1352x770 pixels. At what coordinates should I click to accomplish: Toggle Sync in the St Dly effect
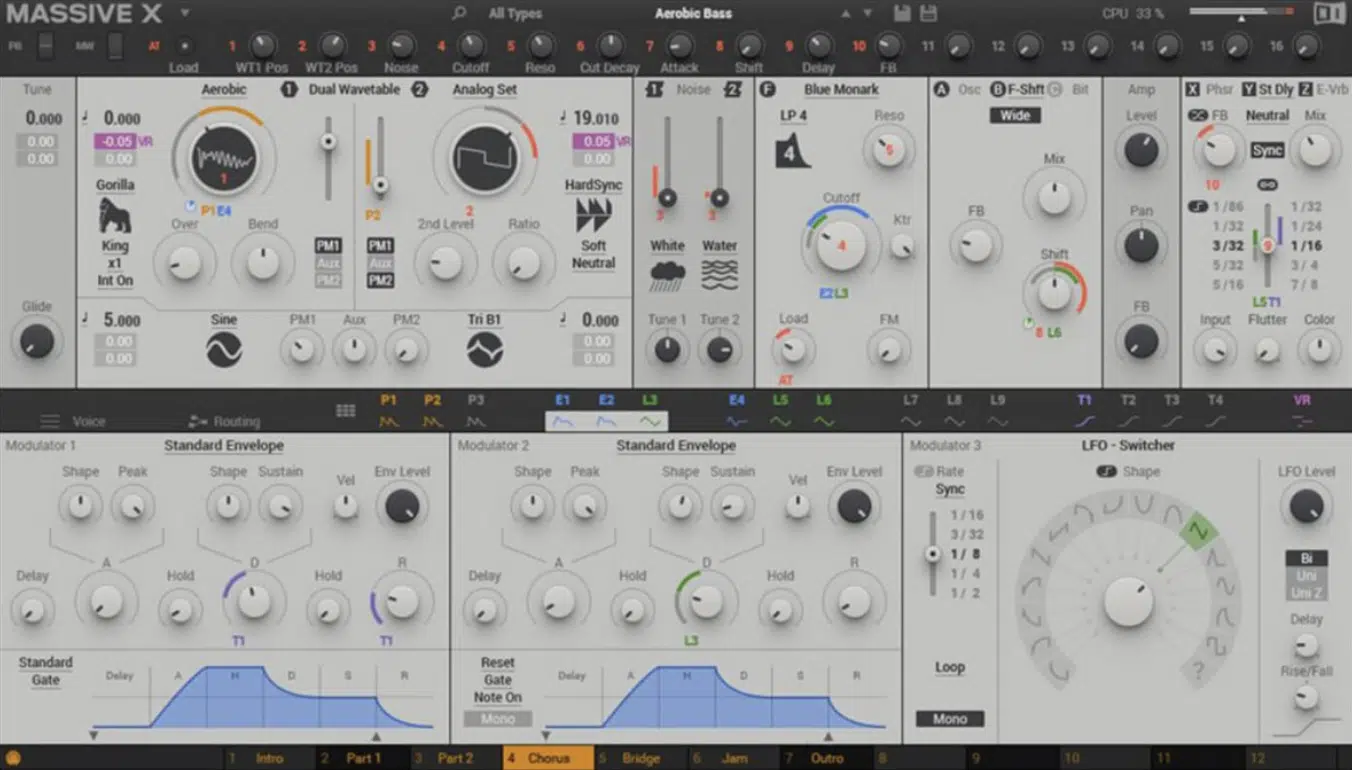click(x=1268, y=149)
